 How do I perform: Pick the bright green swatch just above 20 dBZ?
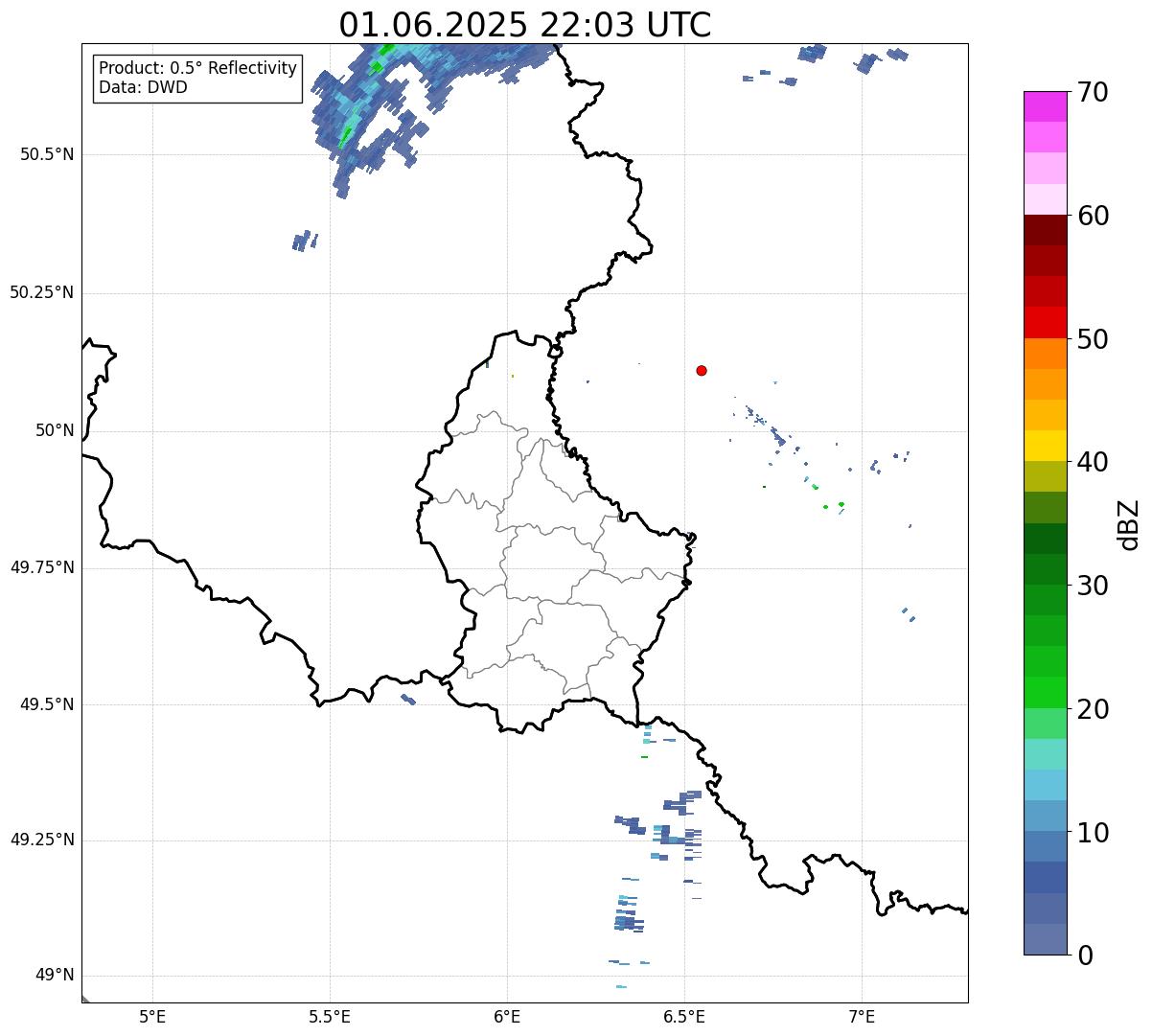pyautogui.click(x=1046, y=692)
